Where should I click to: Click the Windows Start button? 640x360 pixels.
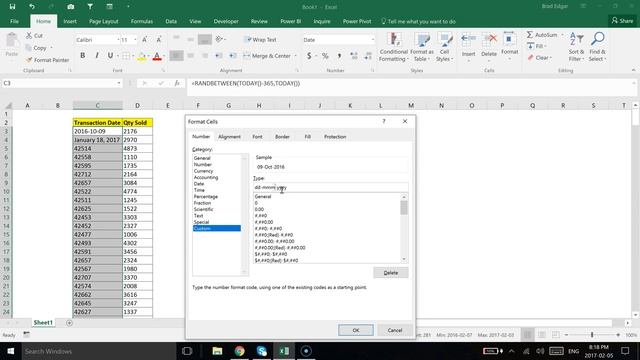point(11,351)
